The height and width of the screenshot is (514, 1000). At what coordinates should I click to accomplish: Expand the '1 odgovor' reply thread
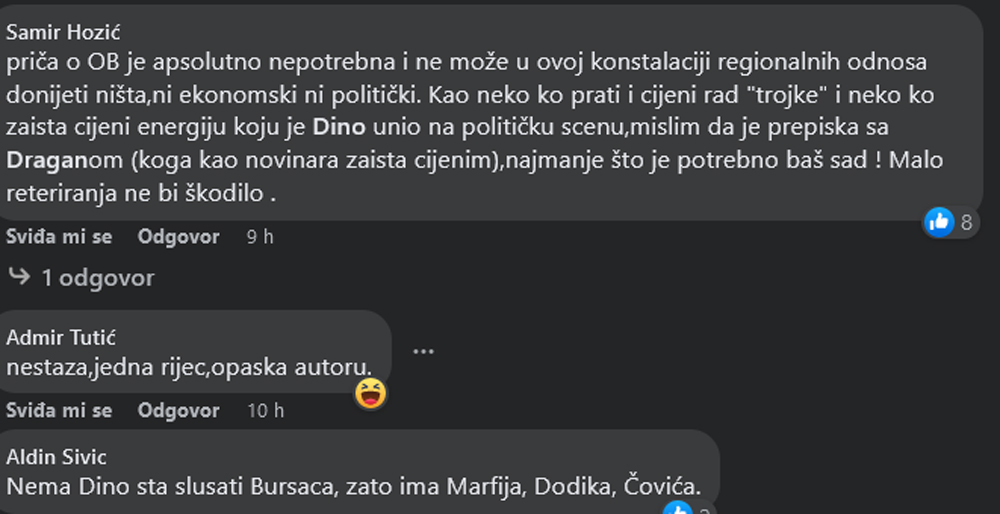coord(98,278)
